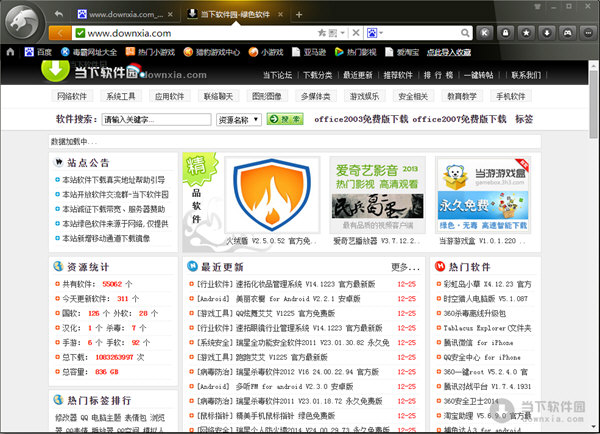Click 更多... in 最近更新 section

tap(405, 267)
